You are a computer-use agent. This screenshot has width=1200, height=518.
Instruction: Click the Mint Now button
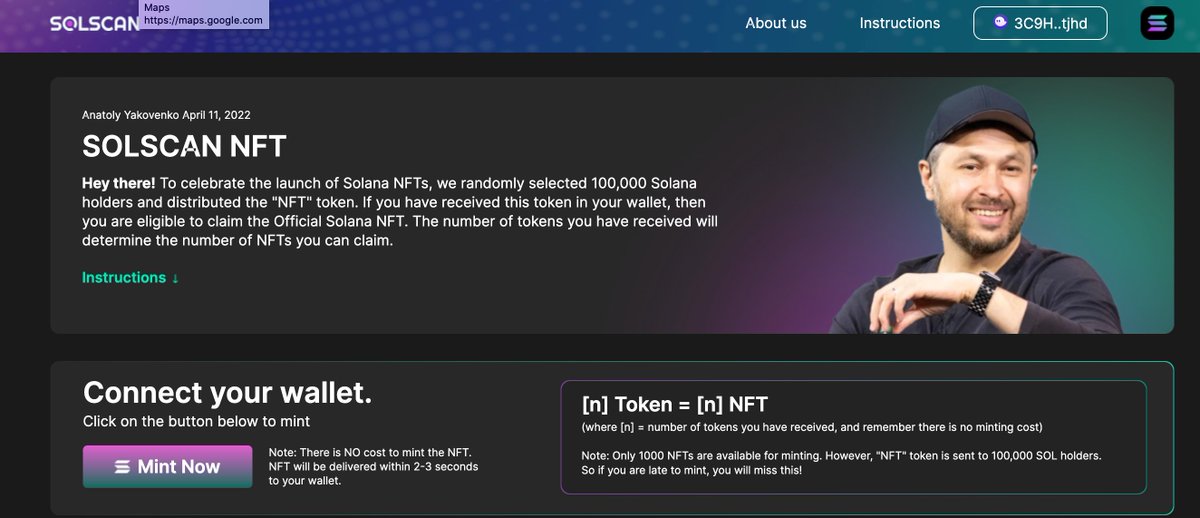click(168, 466)
